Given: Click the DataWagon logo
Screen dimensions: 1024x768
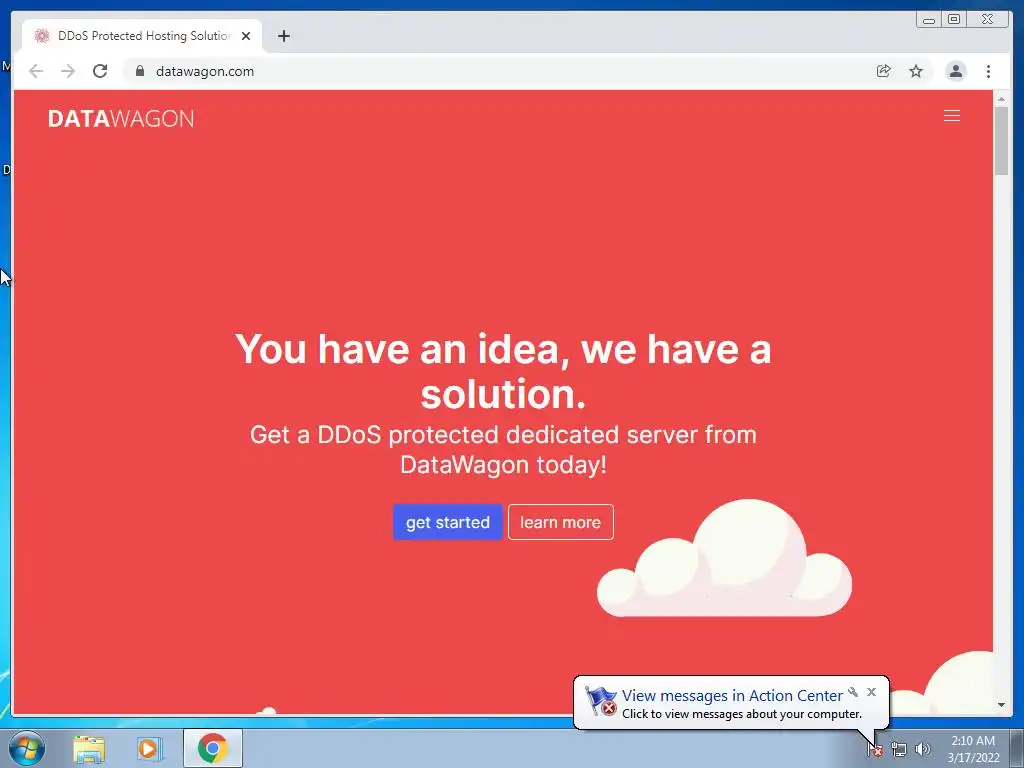Looking at the screenshot, I should coord(121,118).
